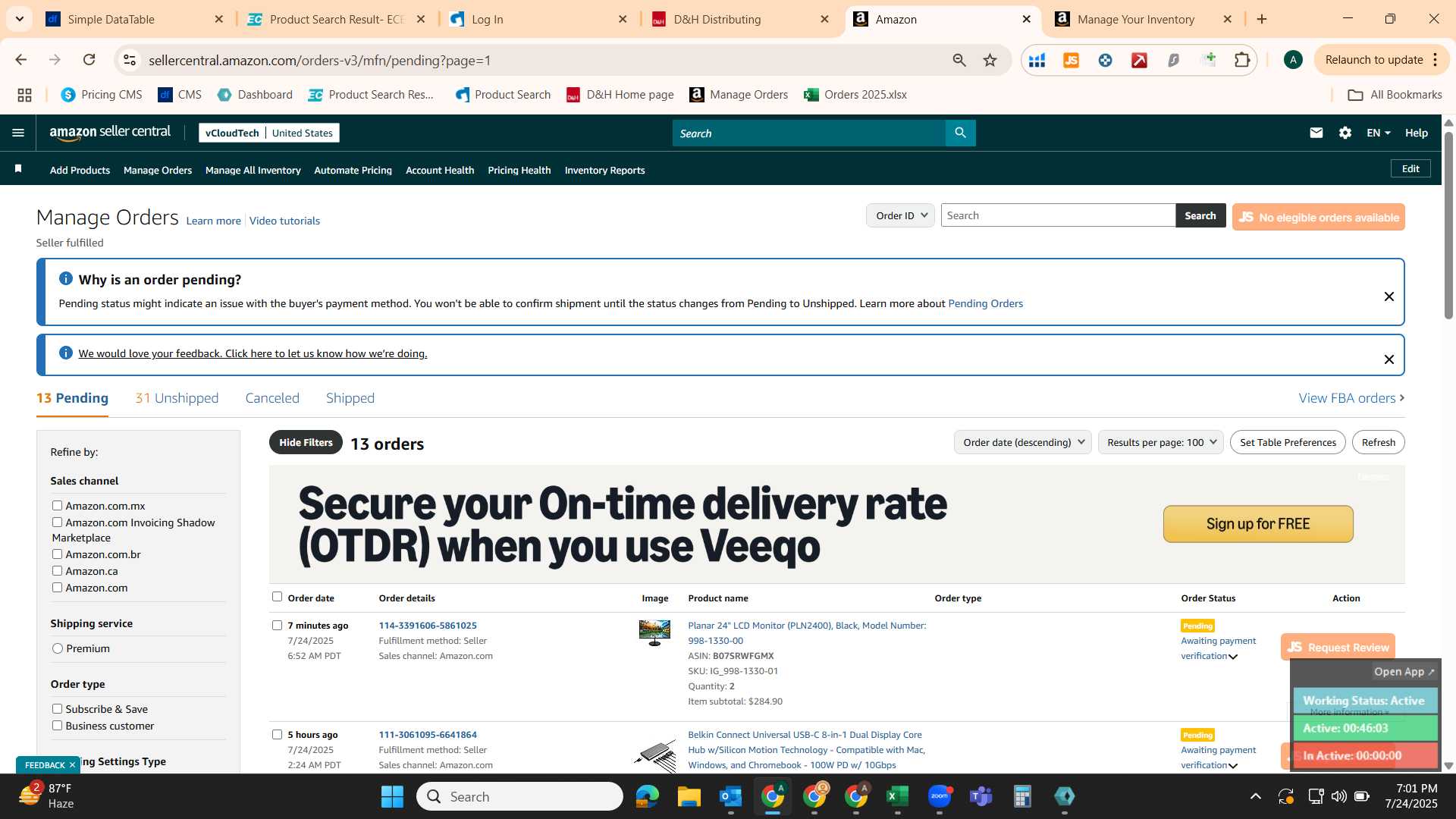This screenshot has width=1456, height=819.
Task: Bookmark this page with the star icon
Action: click(990, 60)
